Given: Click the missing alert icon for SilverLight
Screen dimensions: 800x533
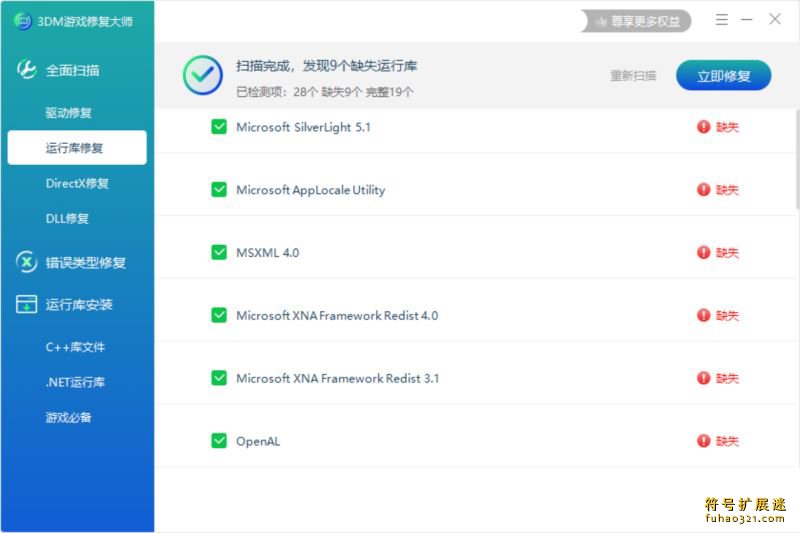Looking at the screenshot, I should point(704,126).
